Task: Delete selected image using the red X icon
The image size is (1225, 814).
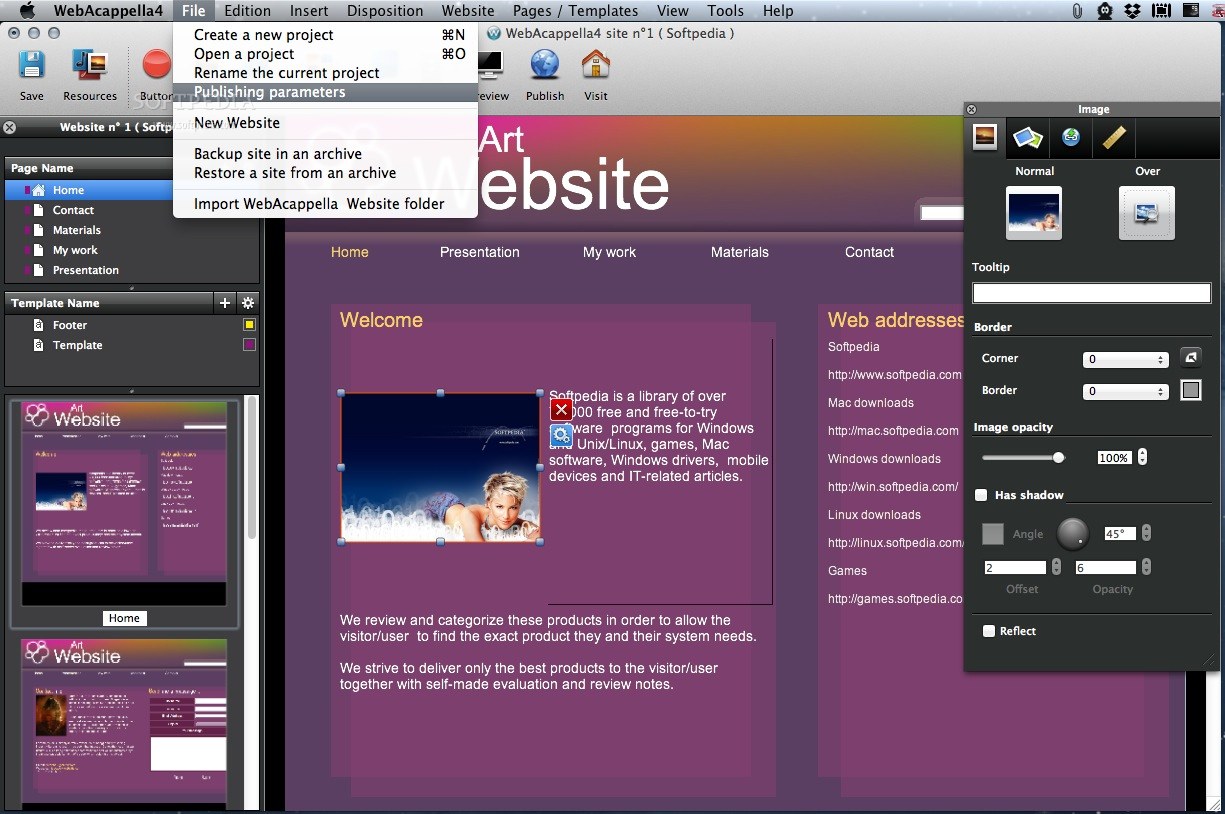Action: point(561,409)
